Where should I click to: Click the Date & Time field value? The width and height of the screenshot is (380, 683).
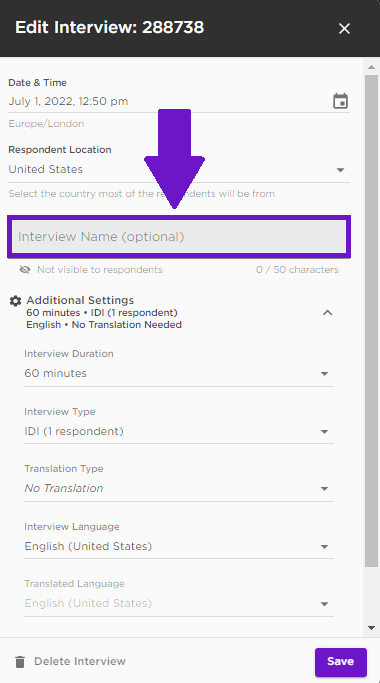(x=68, y=101)
